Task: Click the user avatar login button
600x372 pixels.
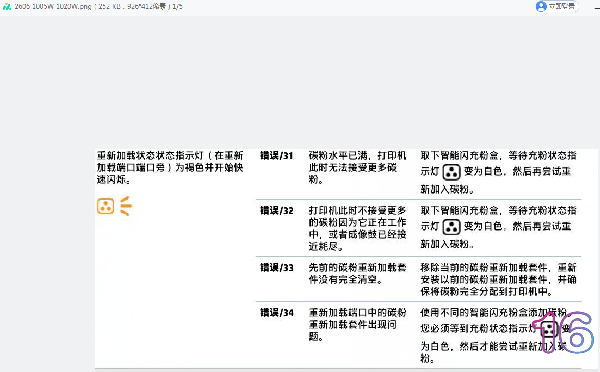Action: [x=557, y=6]
